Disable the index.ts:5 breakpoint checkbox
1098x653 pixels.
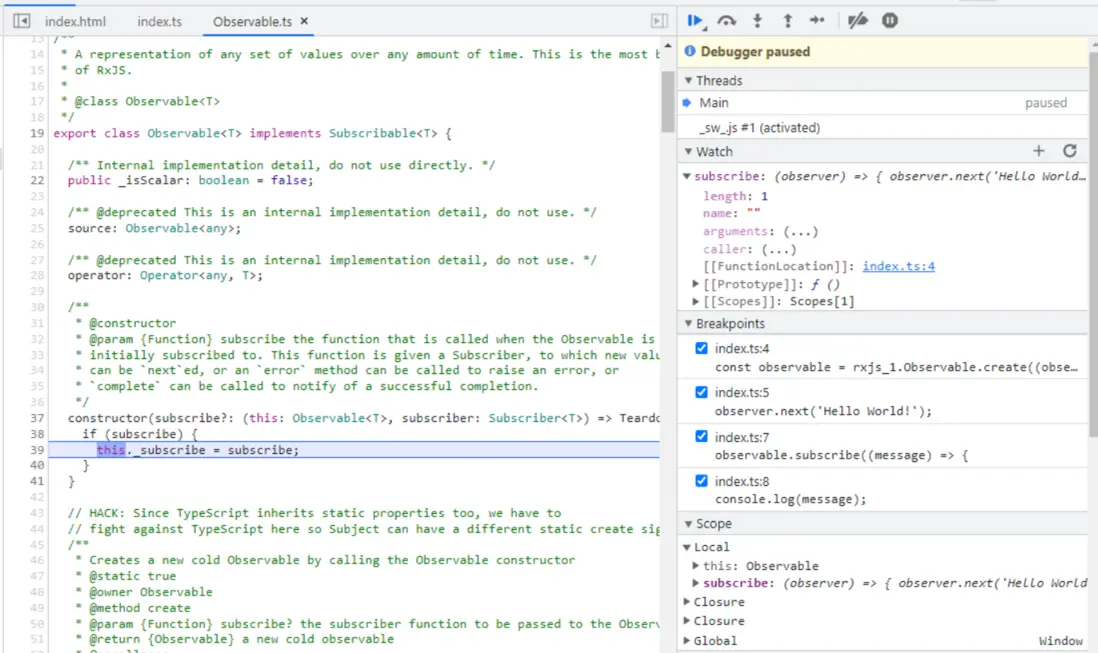pyautogui.click(x=701, y=392)
